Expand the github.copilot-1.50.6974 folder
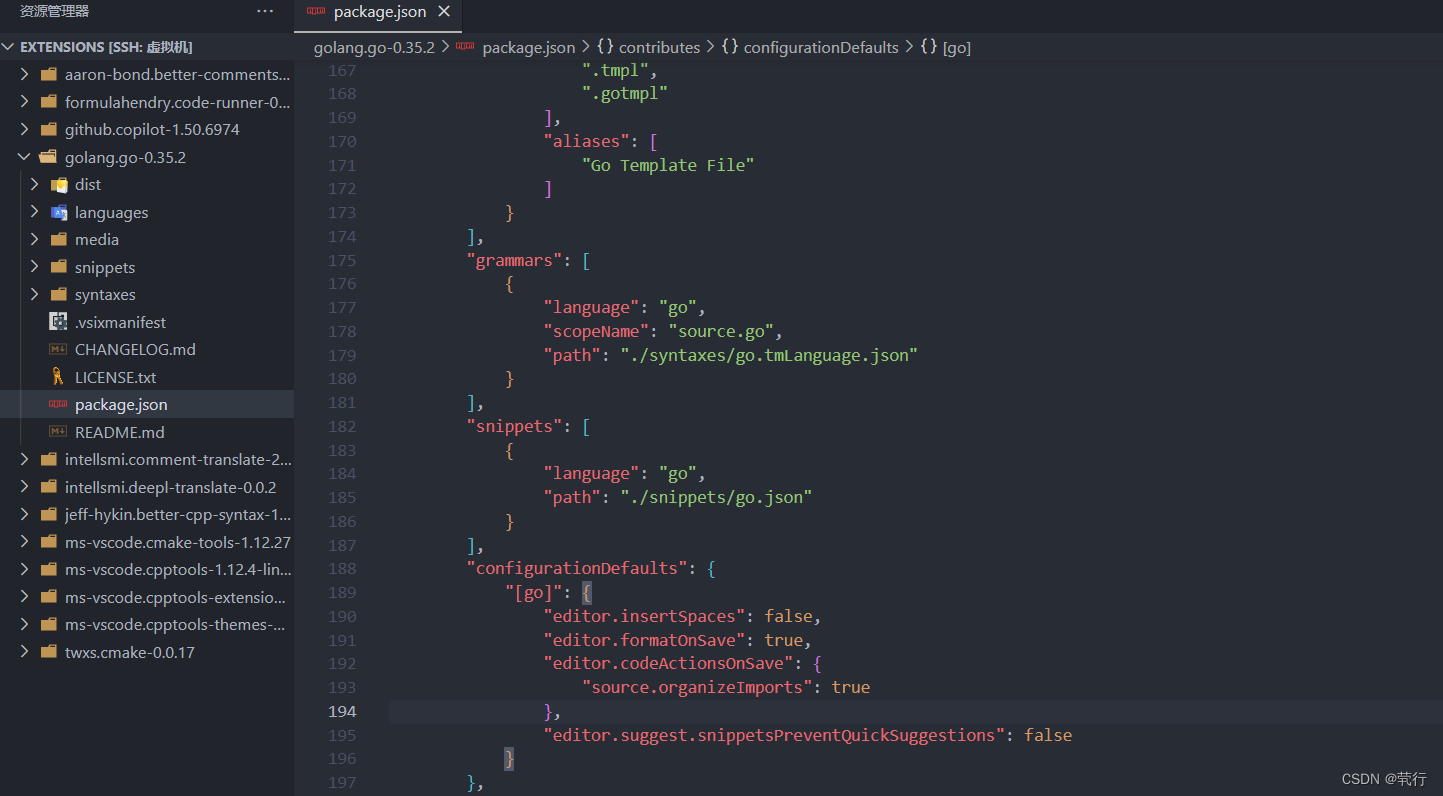 pyautogui.click(x=25, y=129)
